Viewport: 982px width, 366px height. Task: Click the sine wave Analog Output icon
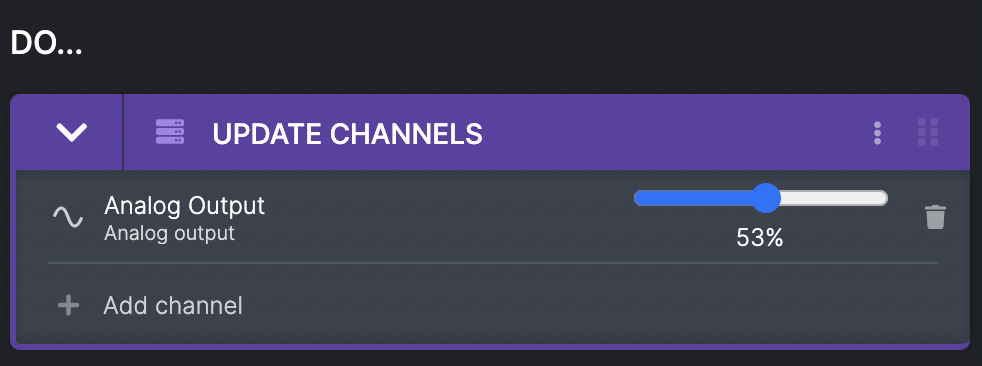68,217
